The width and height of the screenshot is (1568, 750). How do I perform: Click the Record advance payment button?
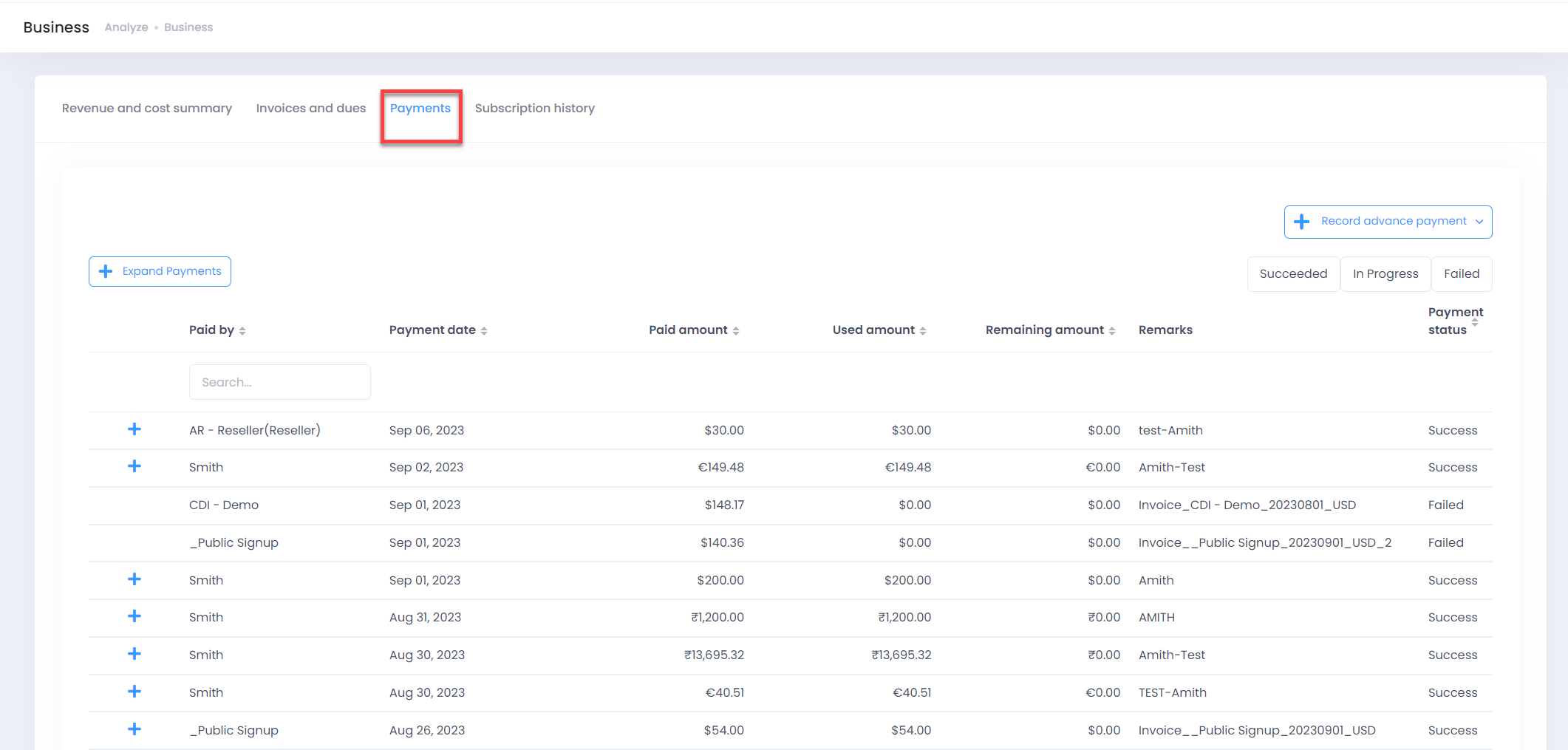point(1388,222)
